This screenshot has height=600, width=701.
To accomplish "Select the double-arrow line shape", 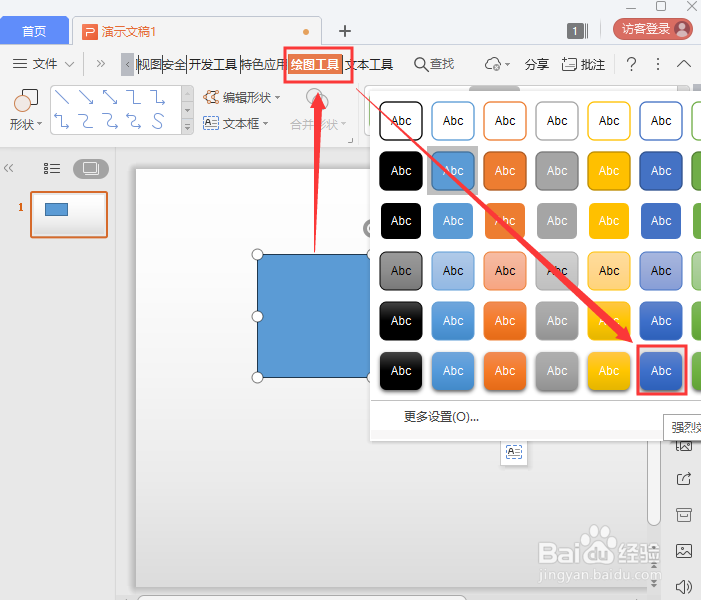I will [x=110, y=97].
